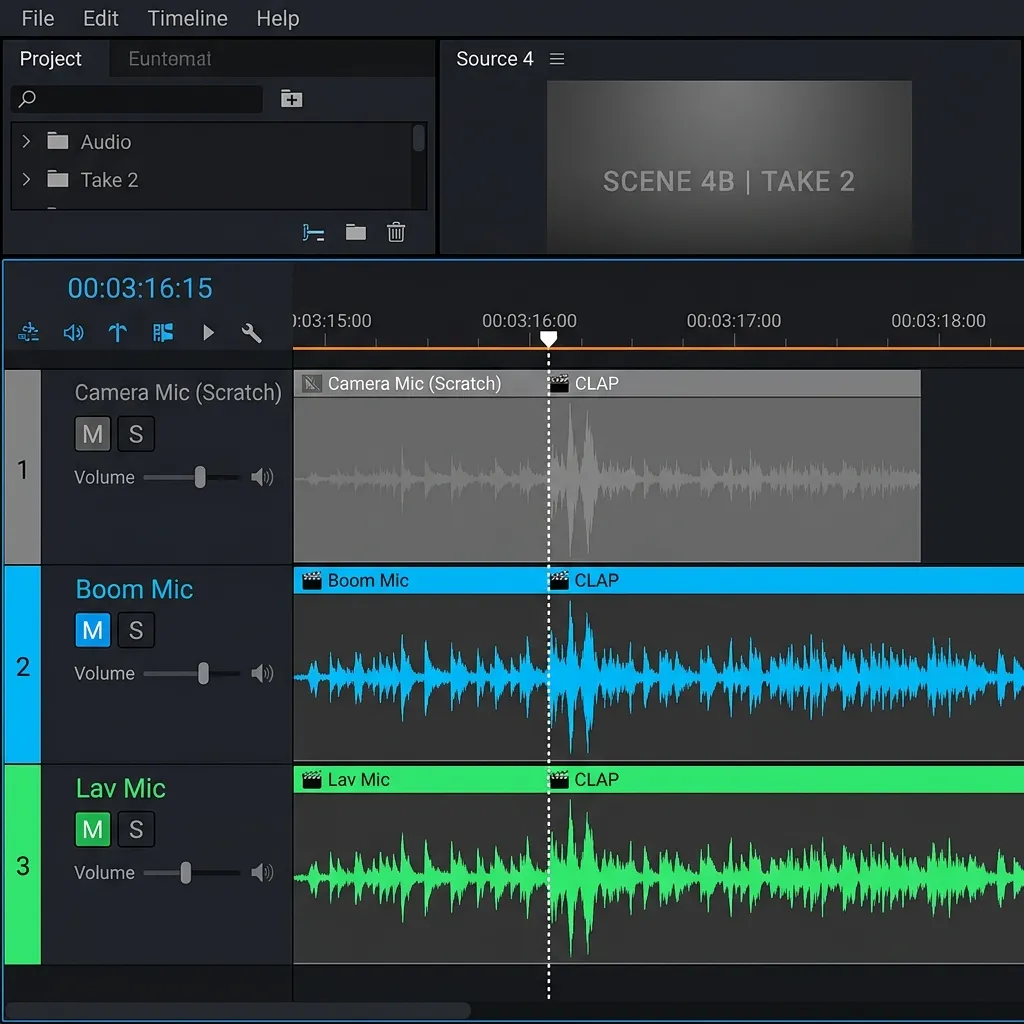Unmute the Boom Mic track
Screen dimensions: 1024x1024
tap(93, 630)
